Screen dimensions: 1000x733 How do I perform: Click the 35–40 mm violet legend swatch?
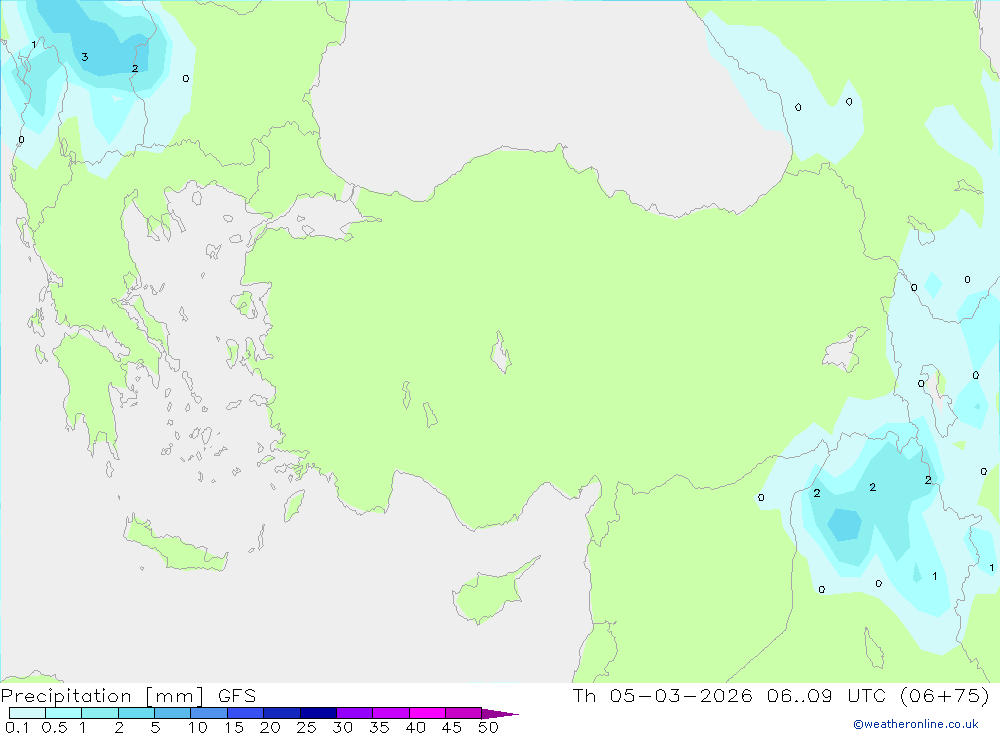tap(391, 713)
